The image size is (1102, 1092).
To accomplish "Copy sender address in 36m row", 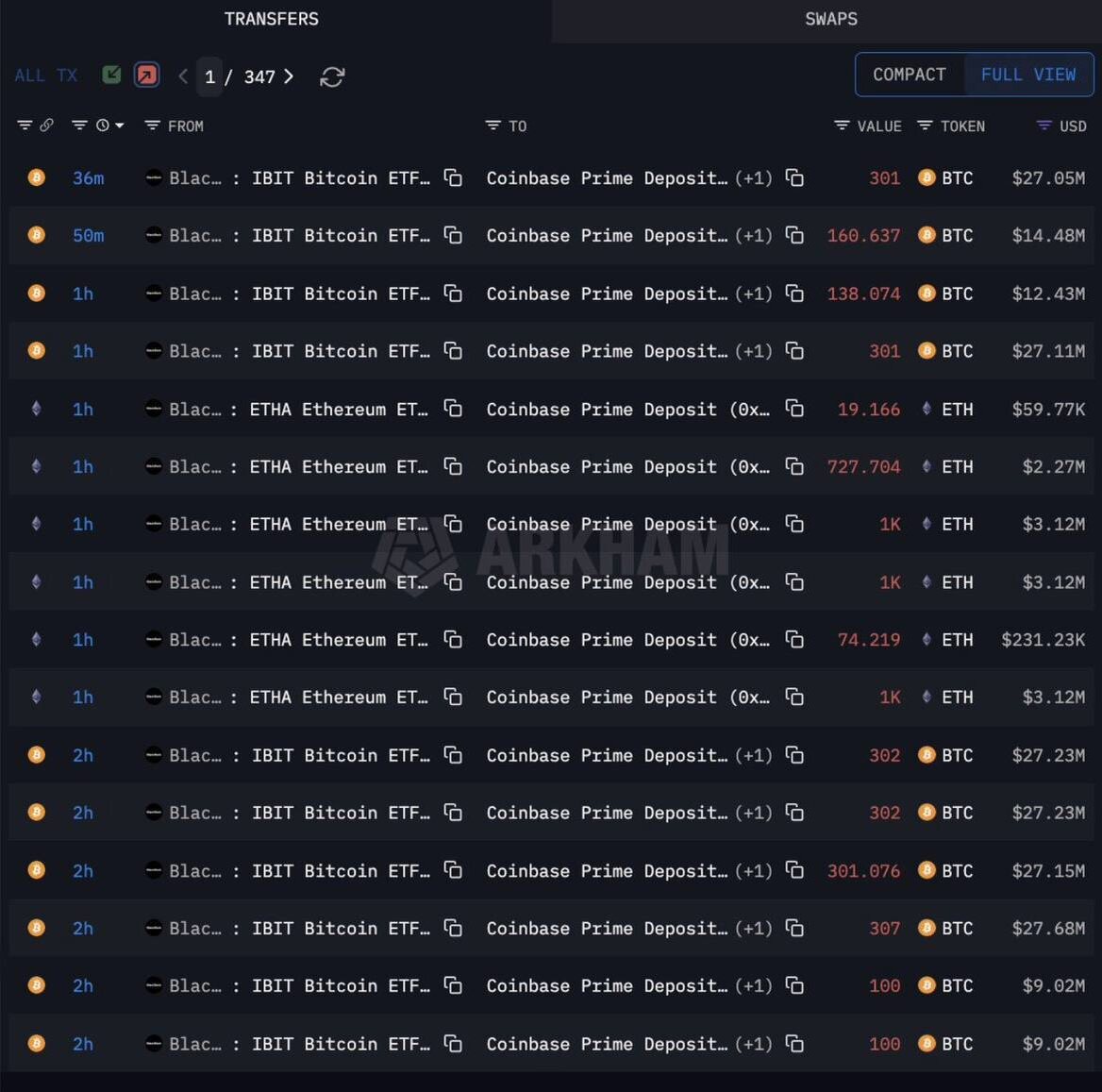I will [x=453, y=177].
